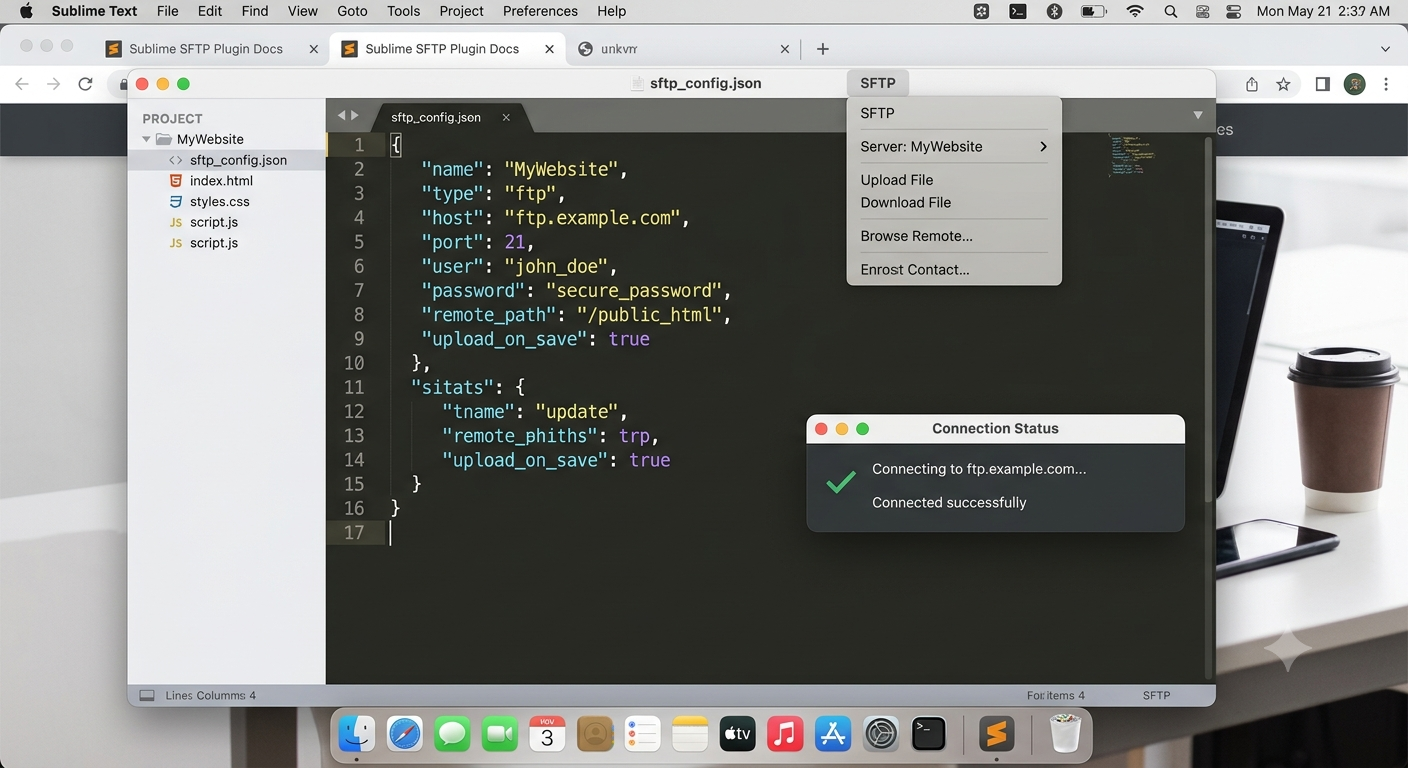The image size is (1408, 768).
Task: Open the browser tab search chevron
Action: coord(1385,49)
